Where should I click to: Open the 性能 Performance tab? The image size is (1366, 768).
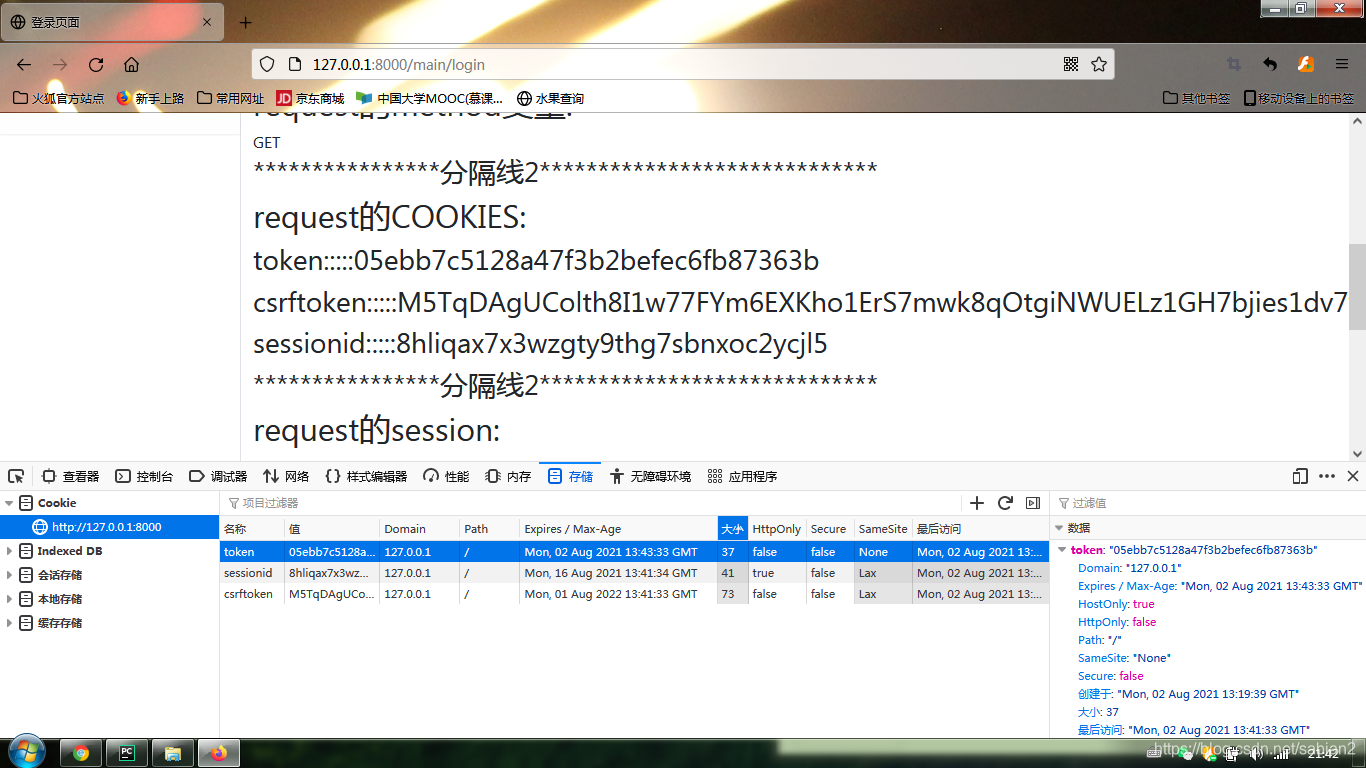pyautogui.click(x=446, y=476)
